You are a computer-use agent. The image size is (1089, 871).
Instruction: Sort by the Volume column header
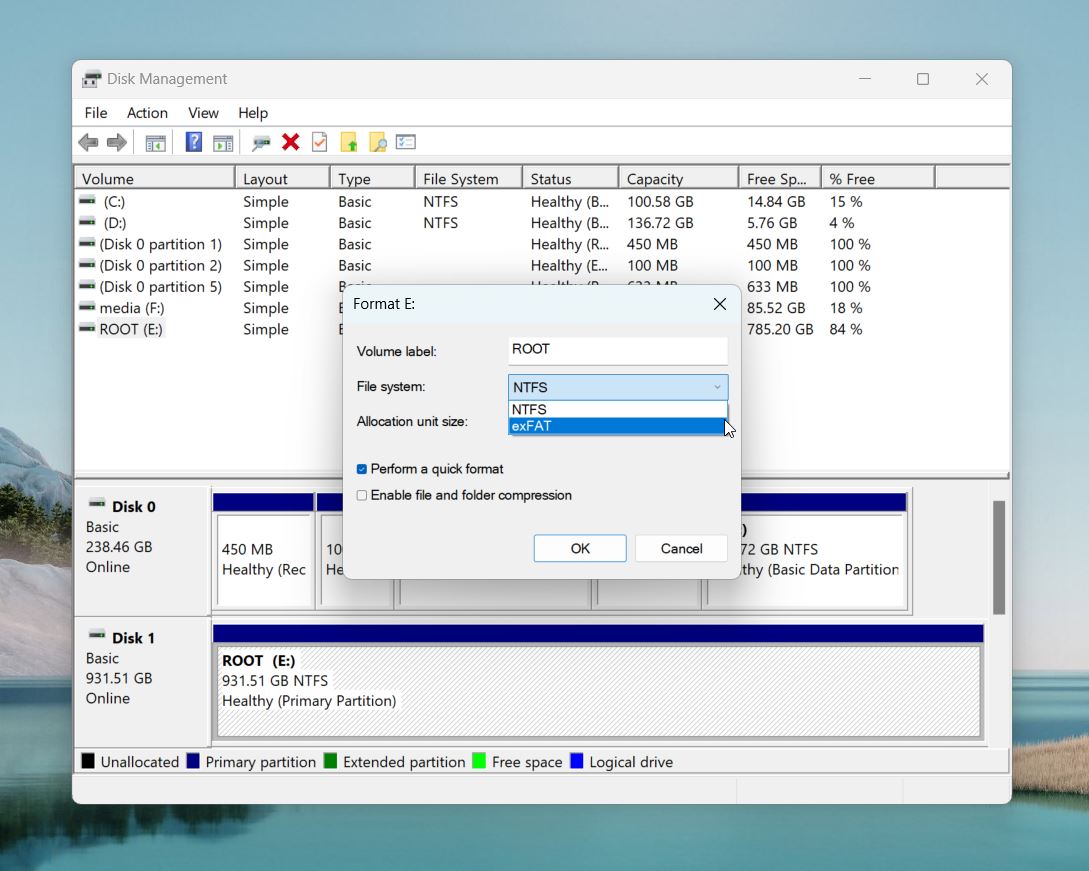[155, 179]
